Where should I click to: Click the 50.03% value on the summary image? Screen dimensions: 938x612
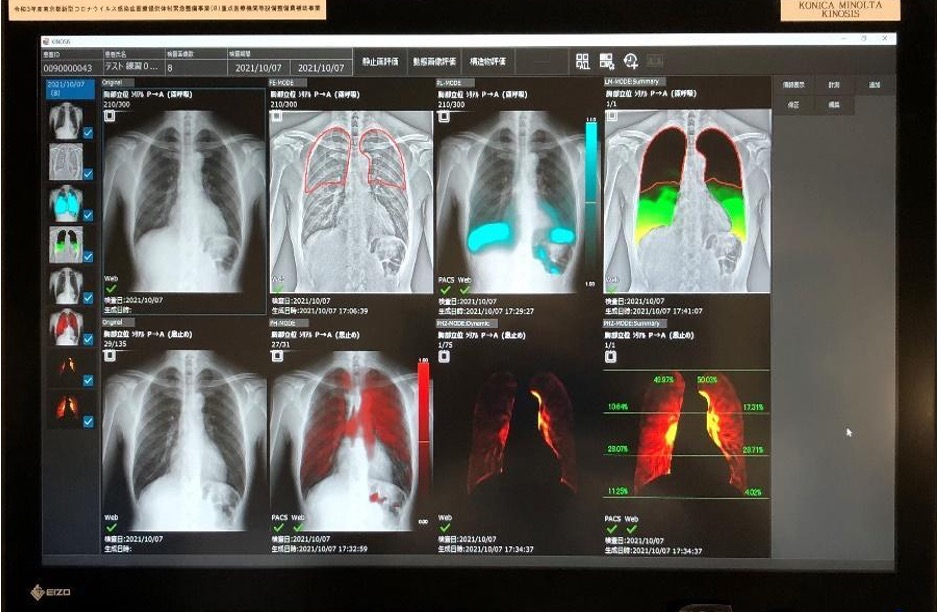[x=707, y=380]
